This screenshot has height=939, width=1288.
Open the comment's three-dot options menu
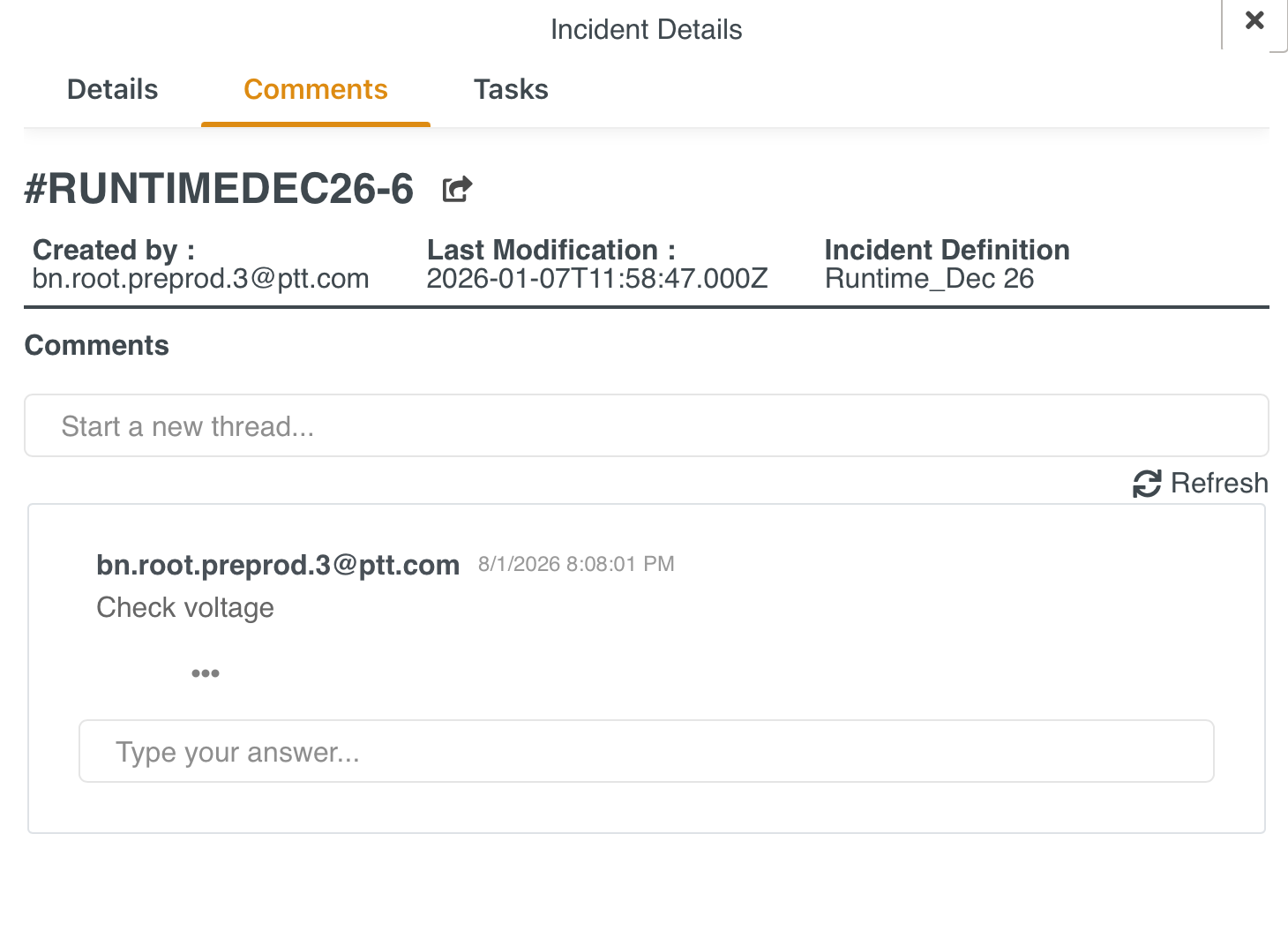tap(205, 673)
